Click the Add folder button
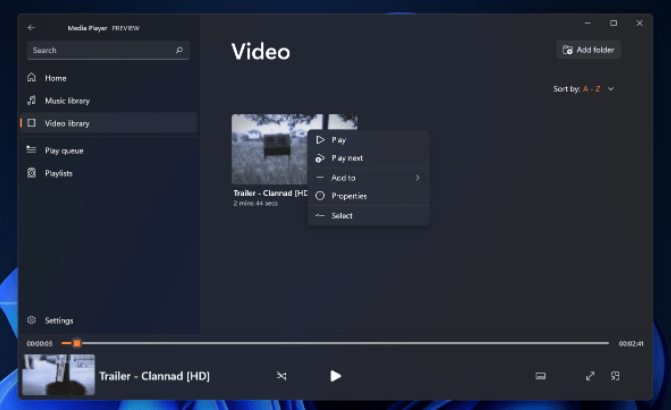671x410 pixels. click(588, 50)
